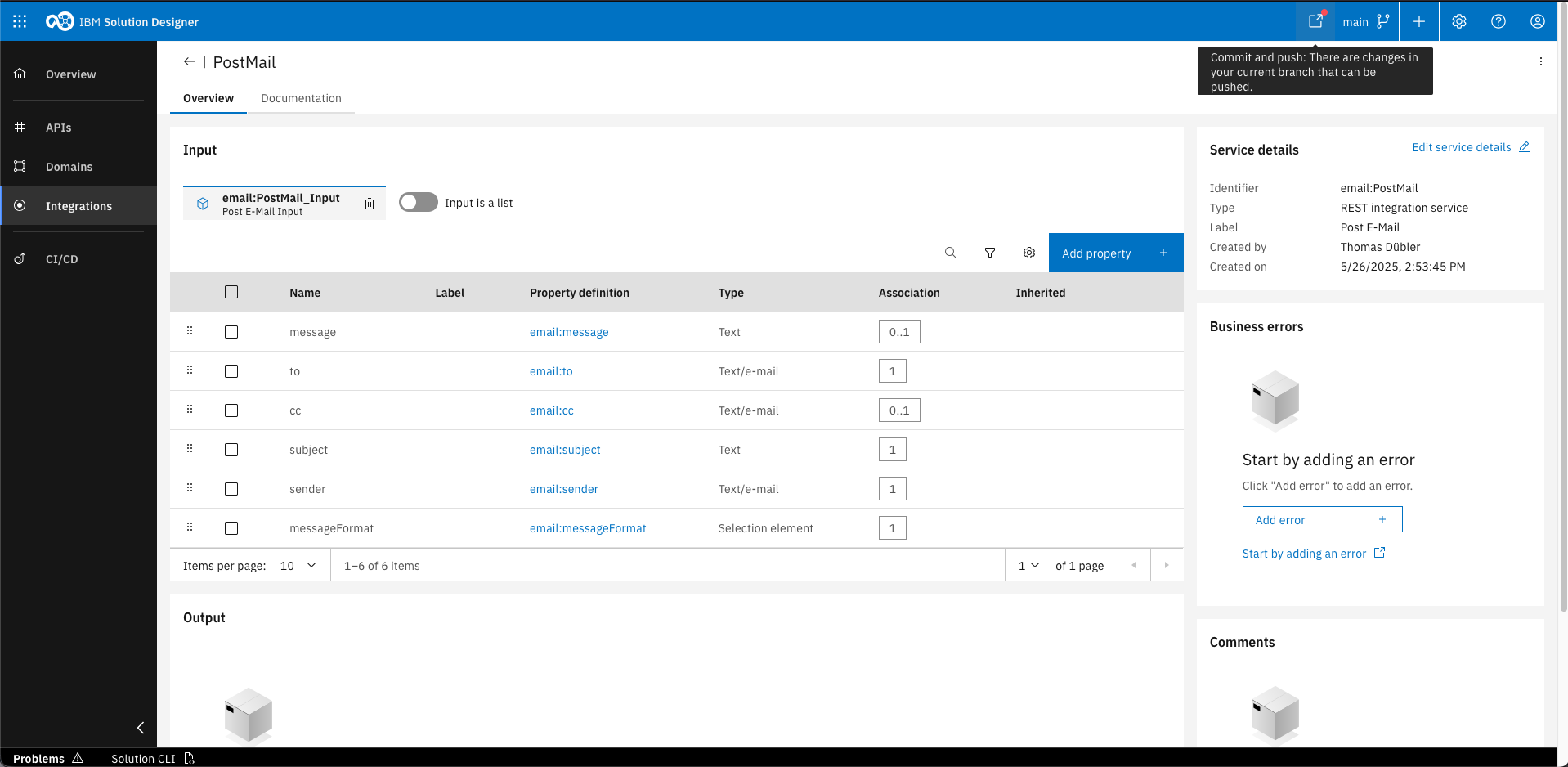Collapse the left sidebar navigation
Image resolution: width=1568 pixels, height=767 pixels.
pyautogui.click(x=140, y=728)
